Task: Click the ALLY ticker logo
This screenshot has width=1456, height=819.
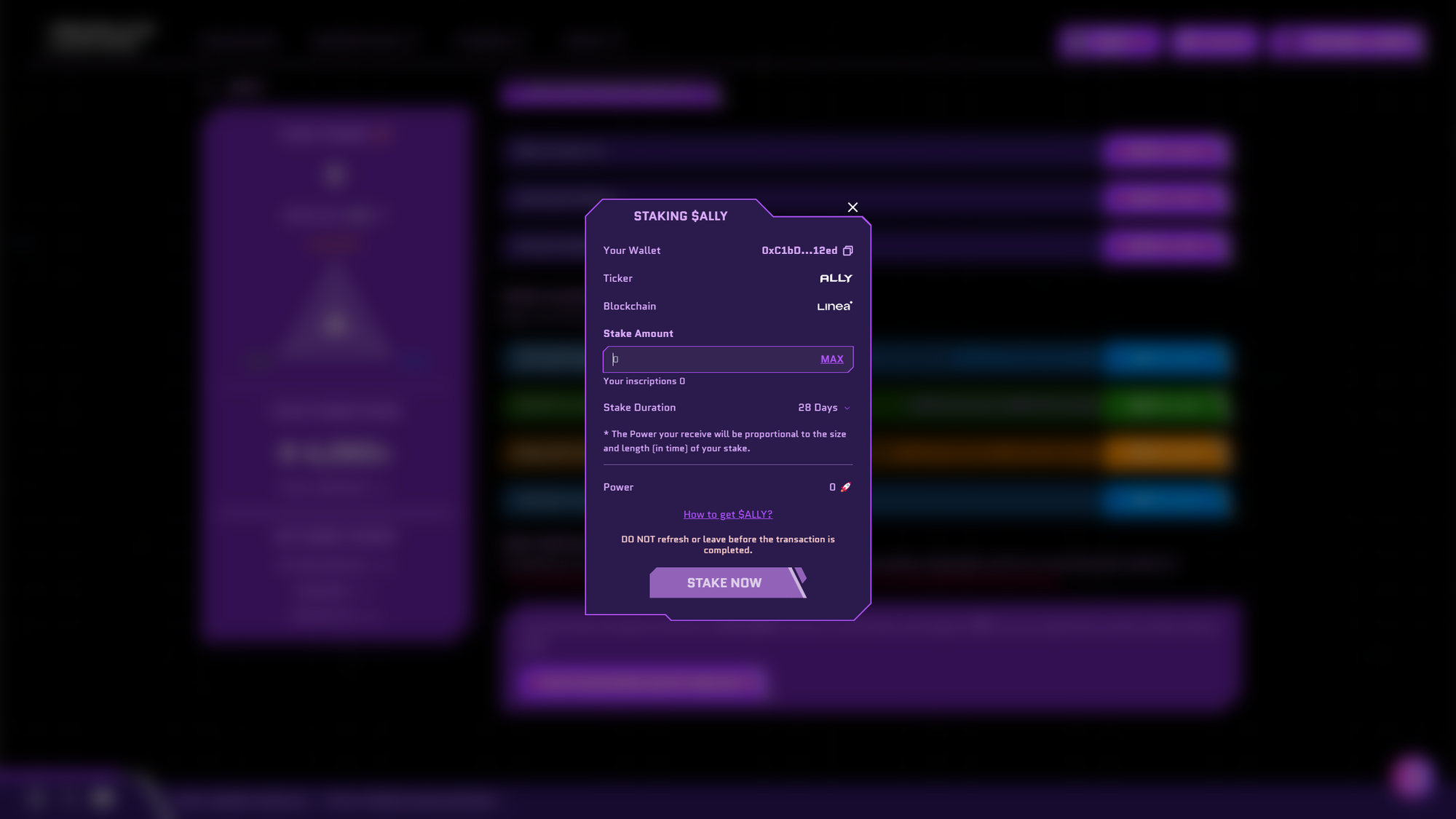Action: [x=836, y=278]
